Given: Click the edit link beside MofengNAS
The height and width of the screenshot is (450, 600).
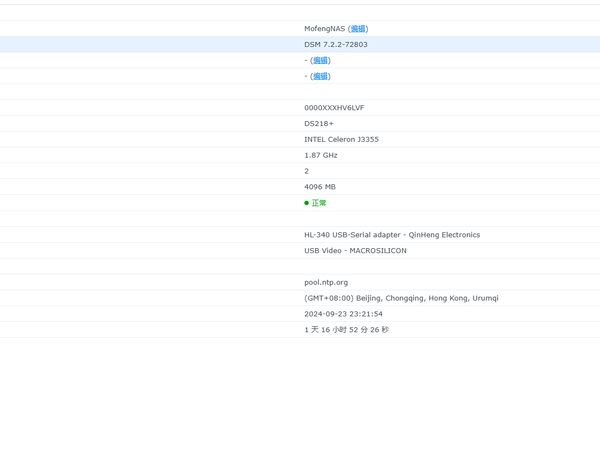Looking at the screenshot, I should pyautogui.click(x=358, y=29).
